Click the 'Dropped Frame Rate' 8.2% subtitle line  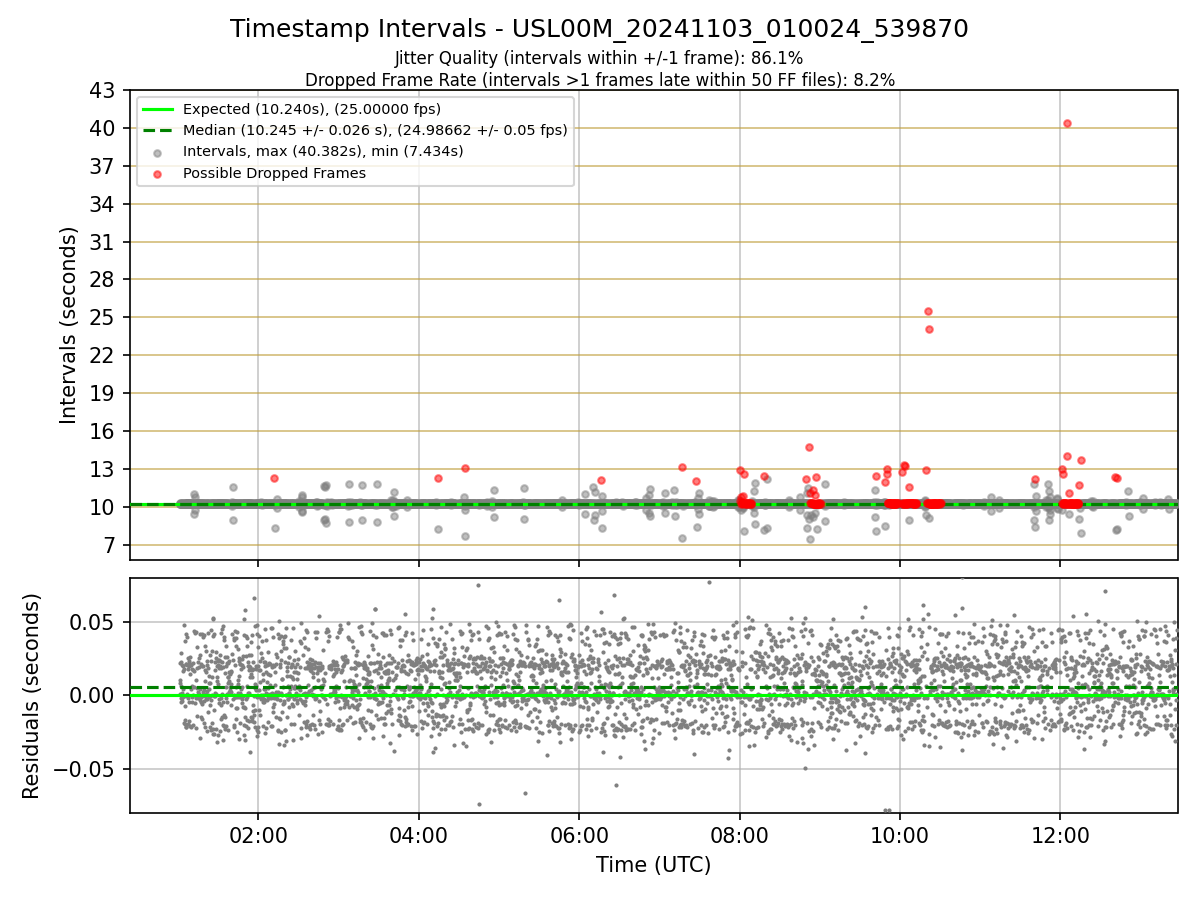tap(599, 79)
